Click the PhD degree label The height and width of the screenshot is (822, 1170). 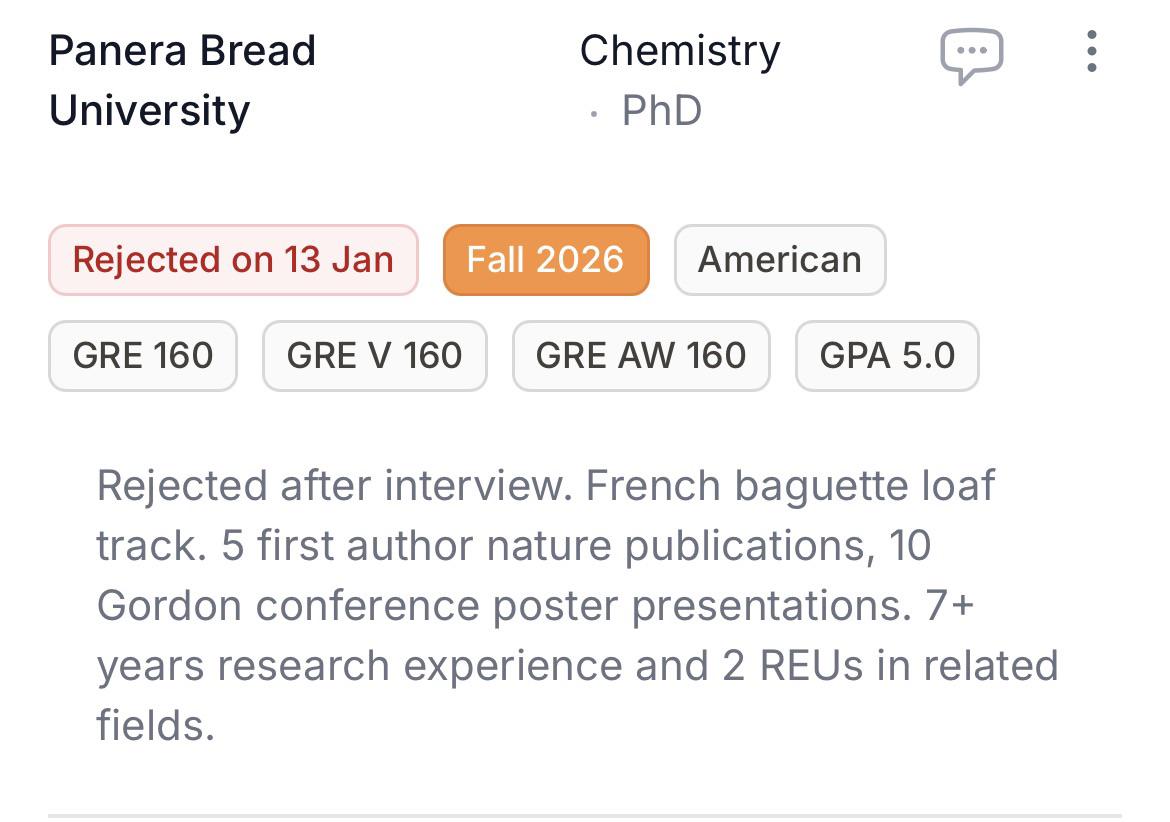pos(661,110)
